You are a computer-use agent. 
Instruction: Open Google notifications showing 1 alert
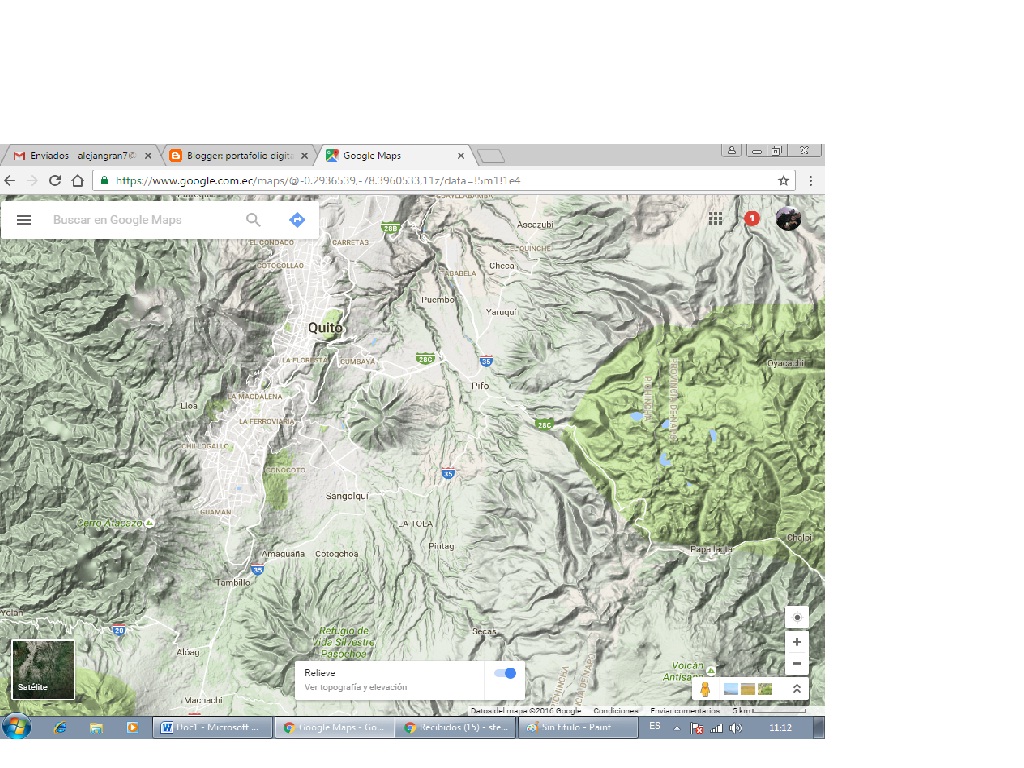click(x=751, y=217)
